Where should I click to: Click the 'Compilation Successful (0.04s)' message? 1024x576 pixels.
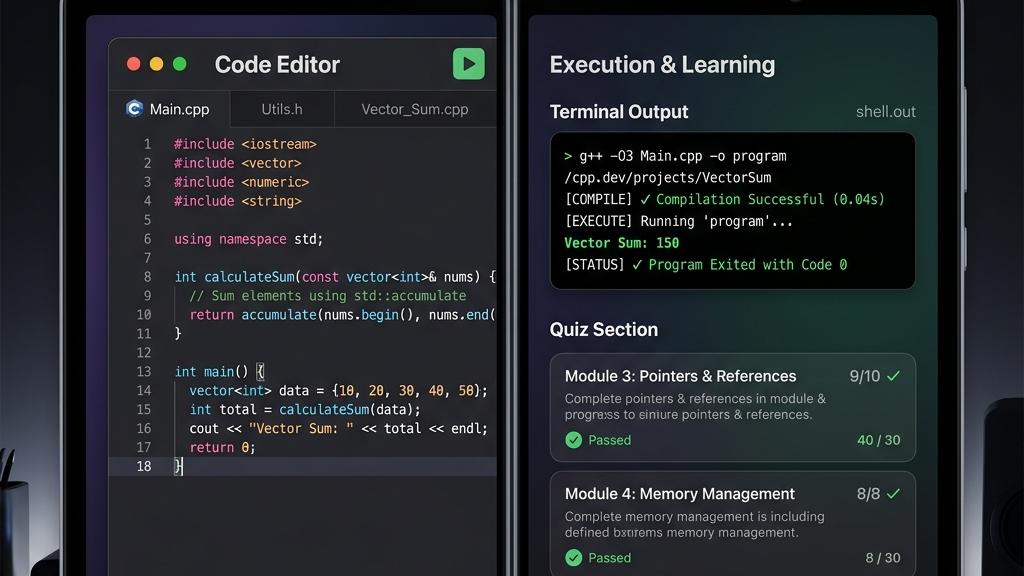(770, 199)
